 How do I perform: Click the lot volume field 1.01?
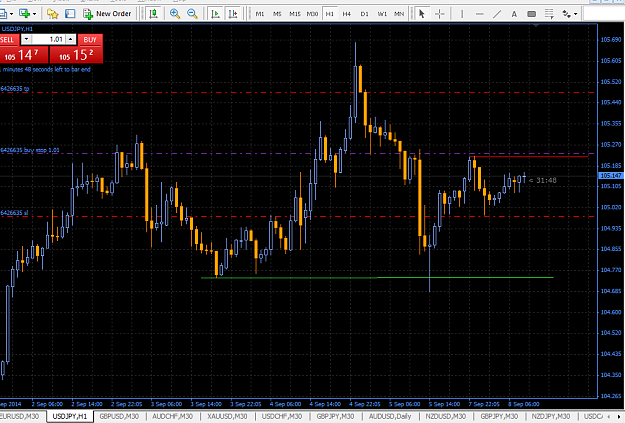tap(48, 39)
